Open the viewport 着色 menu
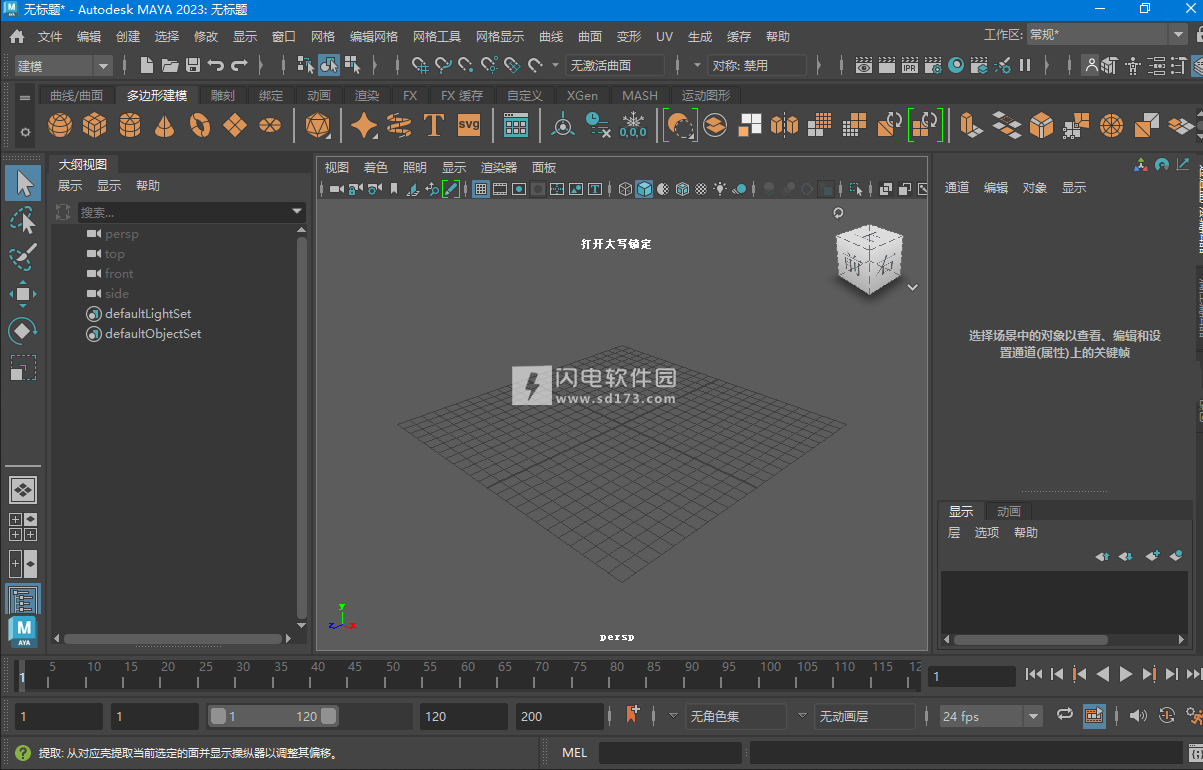 [x=376, y=168]
